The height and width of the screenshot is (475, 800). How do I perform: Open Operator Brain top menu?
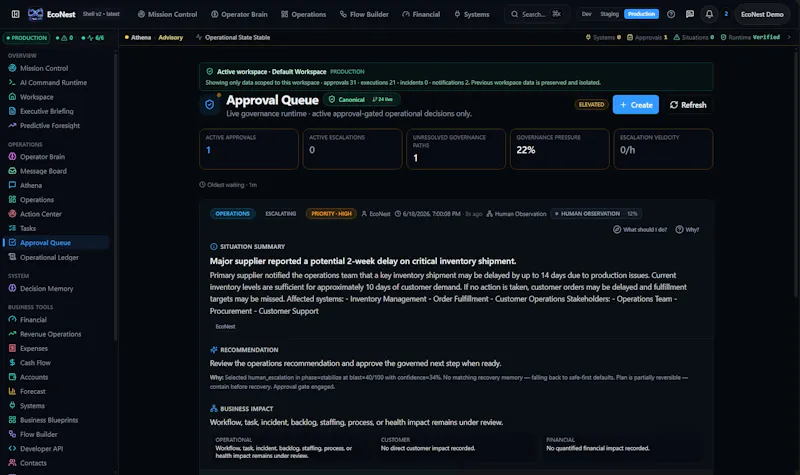click(x=239, y=14)
